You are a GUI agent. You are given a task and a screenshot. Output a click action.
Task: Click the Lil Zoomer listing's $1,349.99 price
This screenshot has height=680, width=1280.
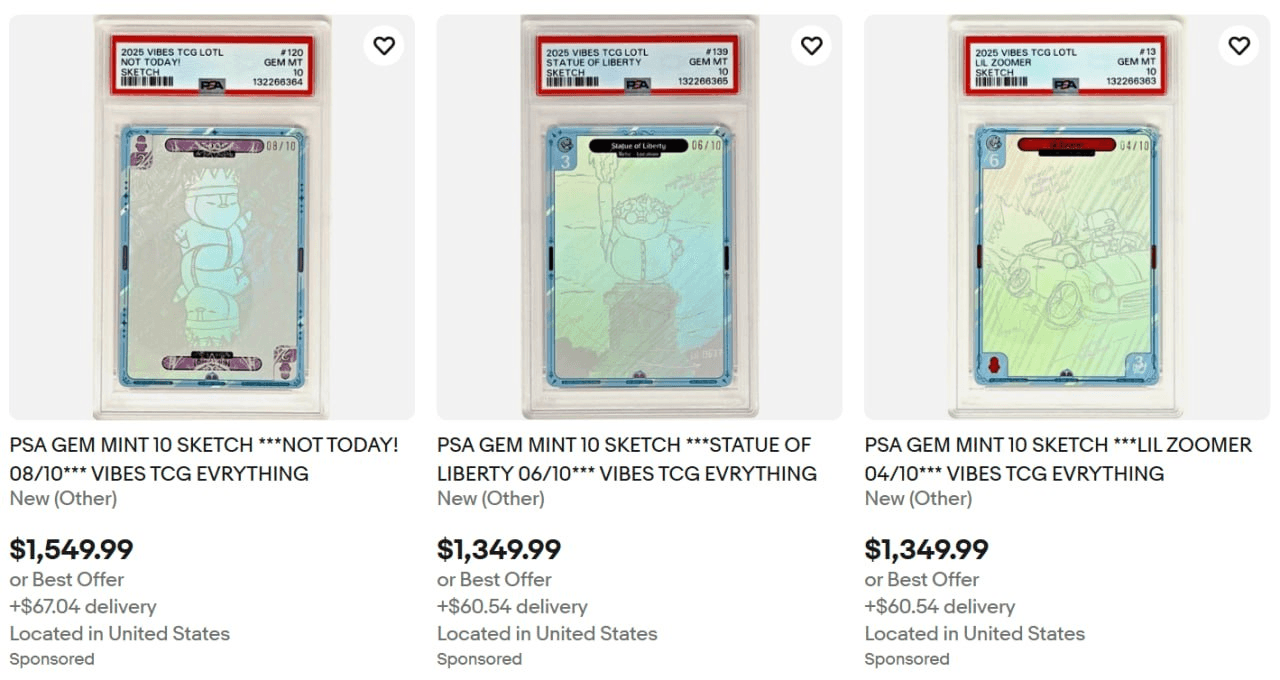[x=926, y=549]
